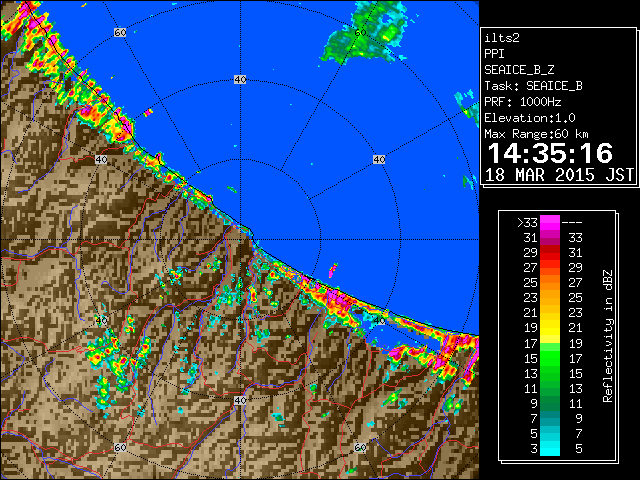The height and width of the screenshot is (480, 640).
Task: Pick the red 29–31 dBZ legend swatch
Action: (550, 253)
